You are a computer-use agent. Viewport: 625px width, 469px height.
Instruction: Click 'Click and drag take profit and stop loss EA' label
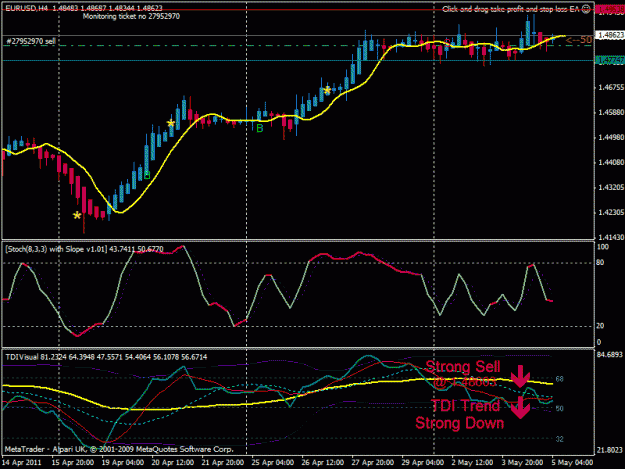point(511,9)
